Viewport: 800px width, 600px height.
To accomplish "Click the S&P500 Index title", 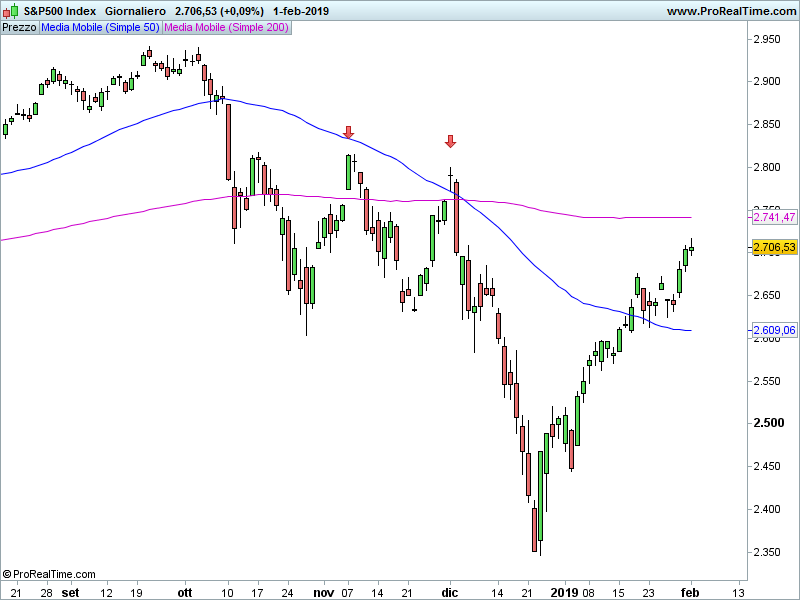I will (x=60, y=11).
